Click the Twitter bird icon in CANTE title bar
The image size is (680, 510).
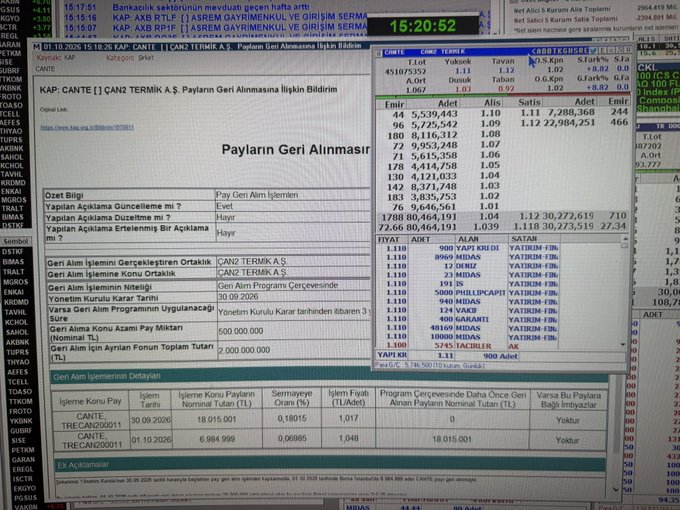(593, 51)
